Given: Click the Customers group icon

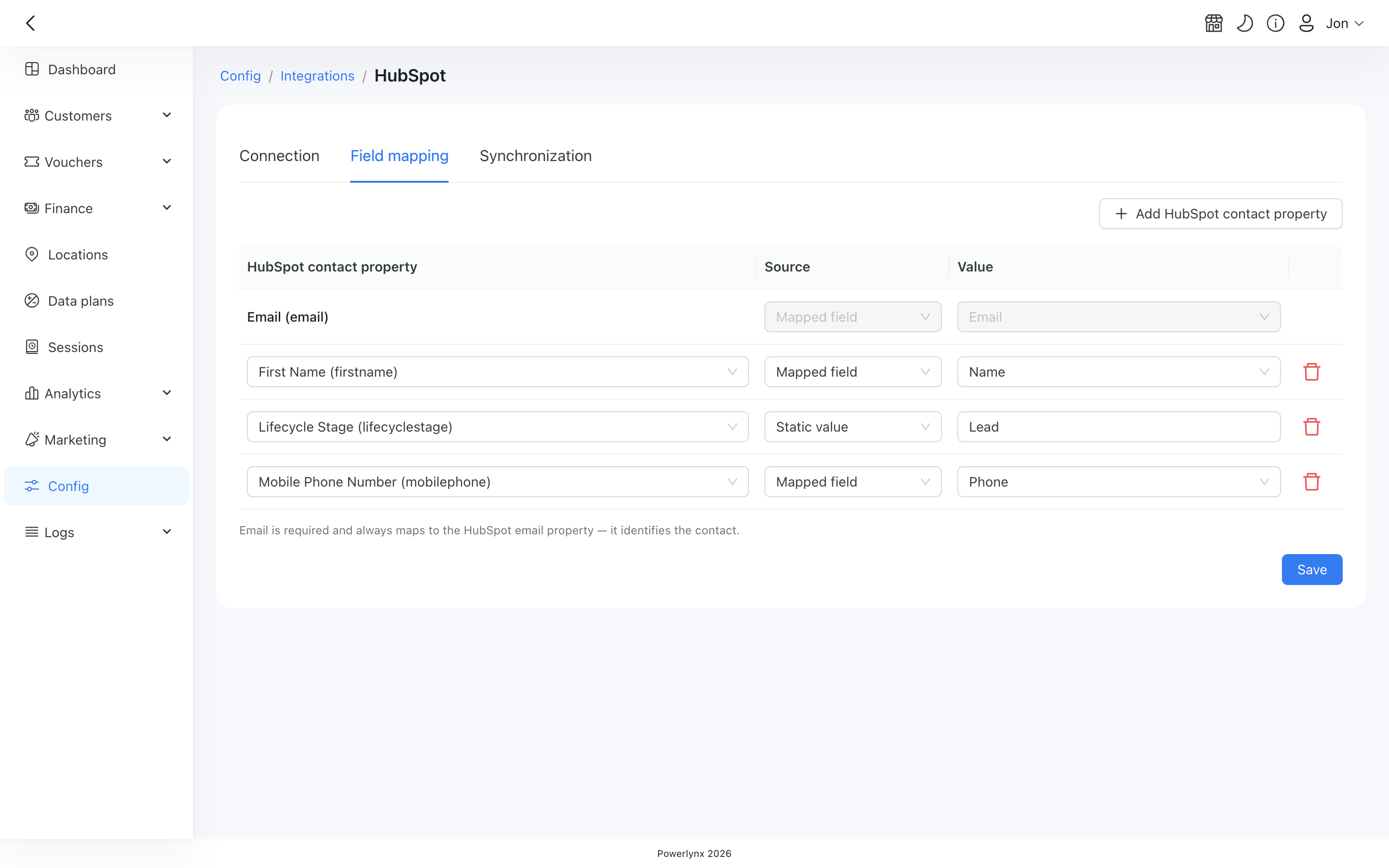Looking at the screenshot, I should [x=31, y=115].
